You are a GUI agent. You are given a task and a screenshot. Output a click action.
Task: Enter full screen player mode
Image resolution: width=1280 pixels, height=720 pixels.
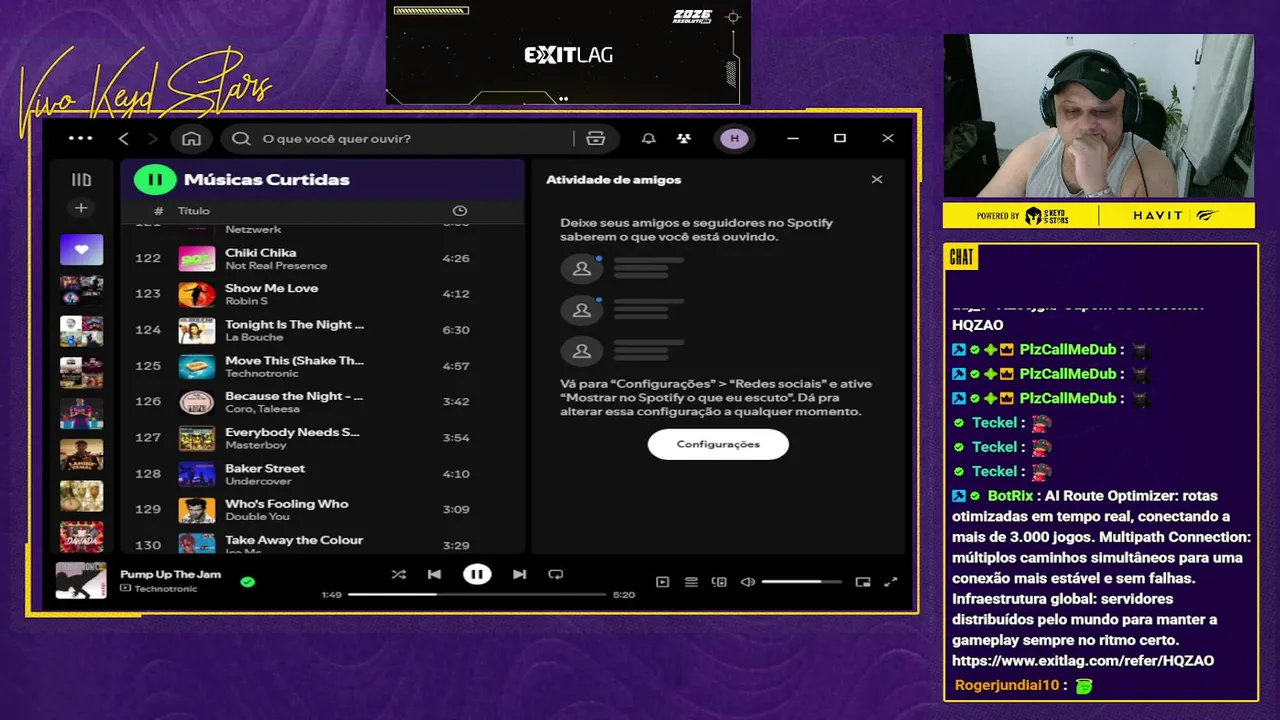click(x=891, y=582)
